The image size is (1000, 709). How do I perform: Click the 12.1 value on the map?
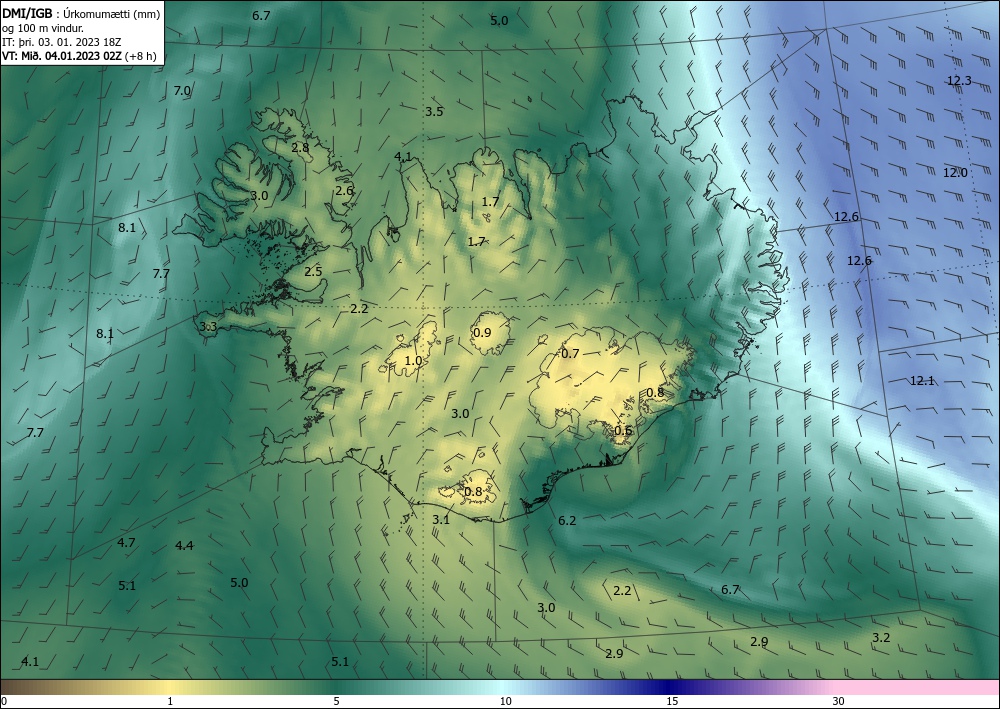922,381
